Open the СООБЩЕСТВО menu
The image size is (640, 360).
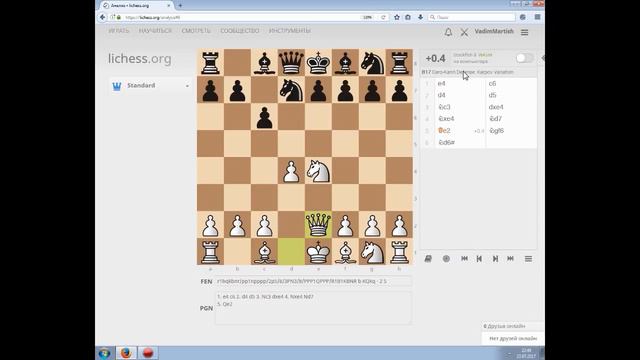point(240,31)
